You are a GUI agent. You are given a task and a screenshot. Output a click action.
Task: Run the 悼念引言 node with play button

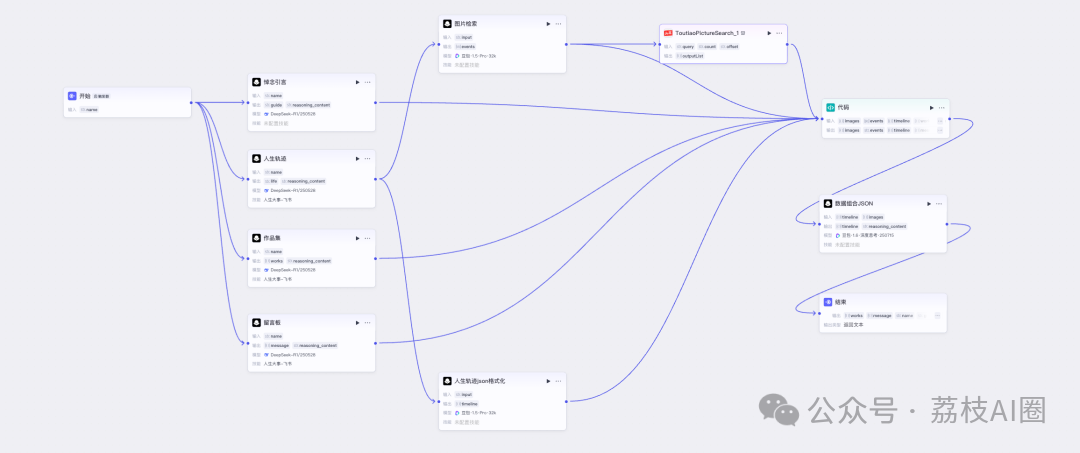(x=357, y=82)
